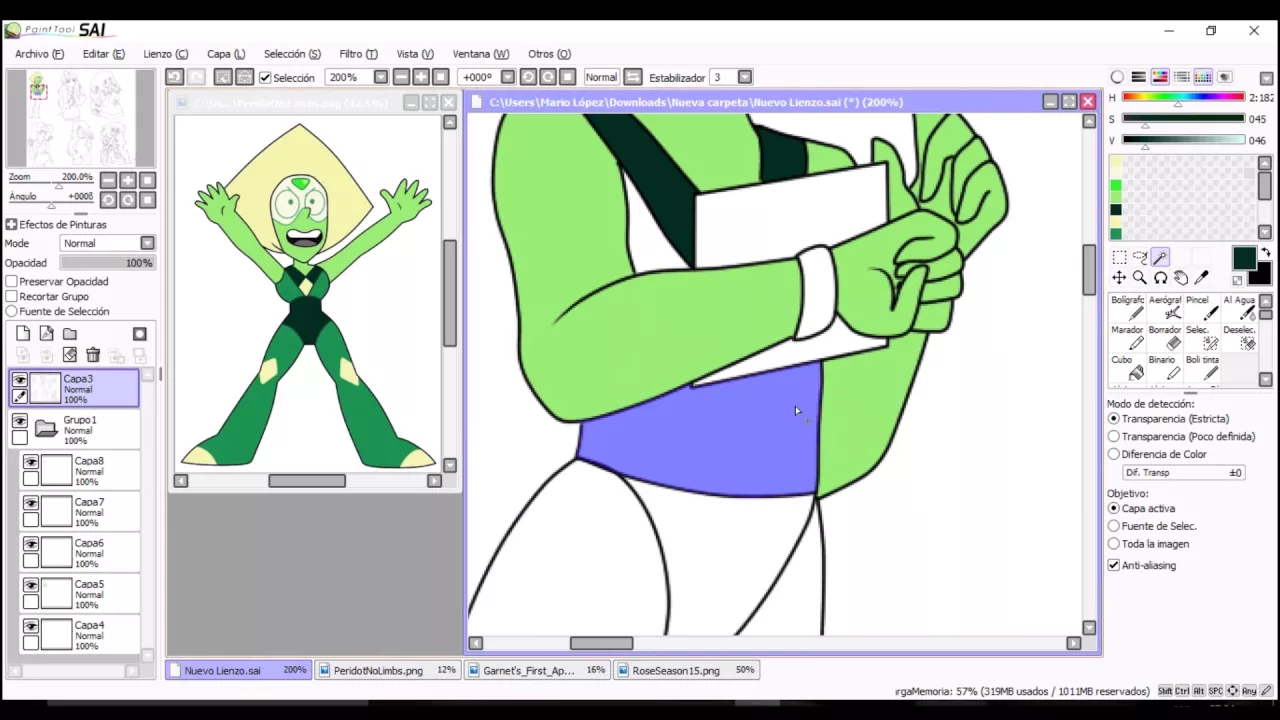Viewport: 1280px width, 720px height.
Task: Open the Lienzo menu
Action: tap(165, 54)
